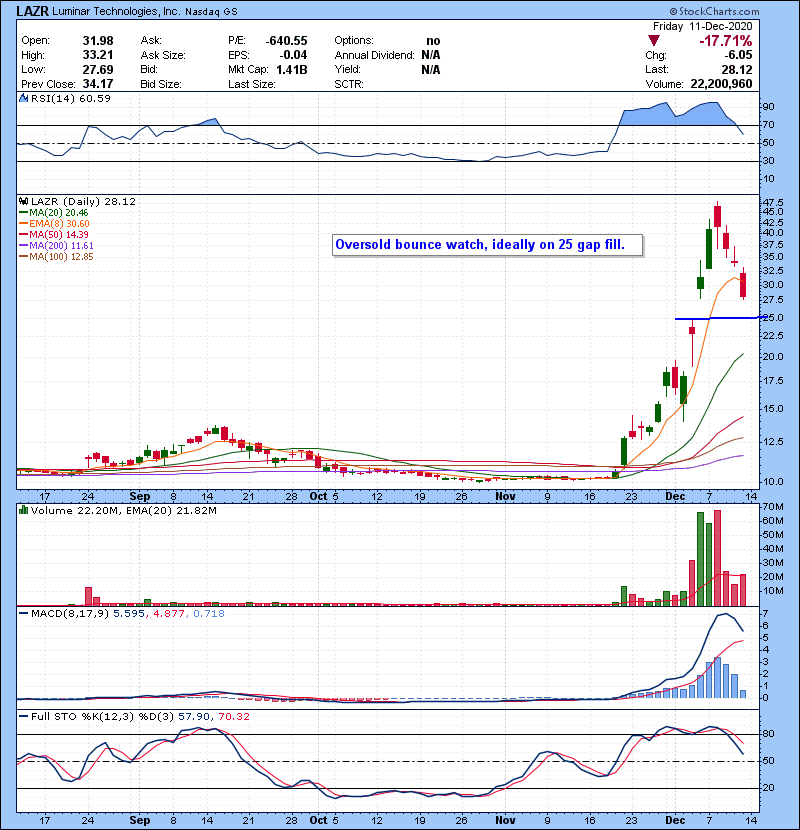Click the RSI(14) indicator icon
The height and width of the screenshot is (830, 800).
23,98
